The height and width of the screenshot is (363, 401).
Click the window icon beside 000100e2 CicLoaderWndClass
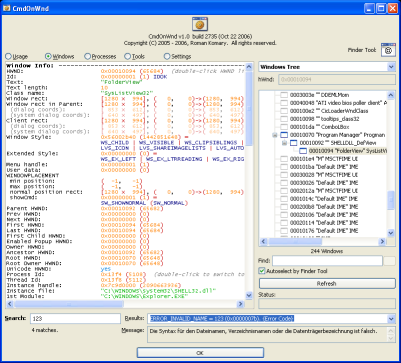[x=284, y=111]
